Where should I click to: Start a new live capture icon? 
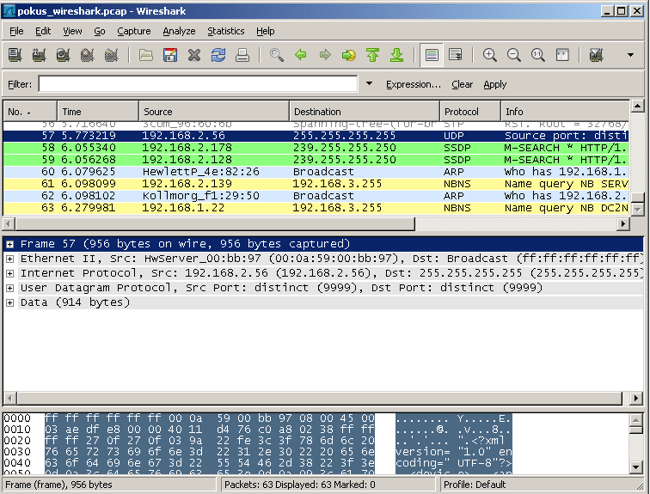coord(63,55)
